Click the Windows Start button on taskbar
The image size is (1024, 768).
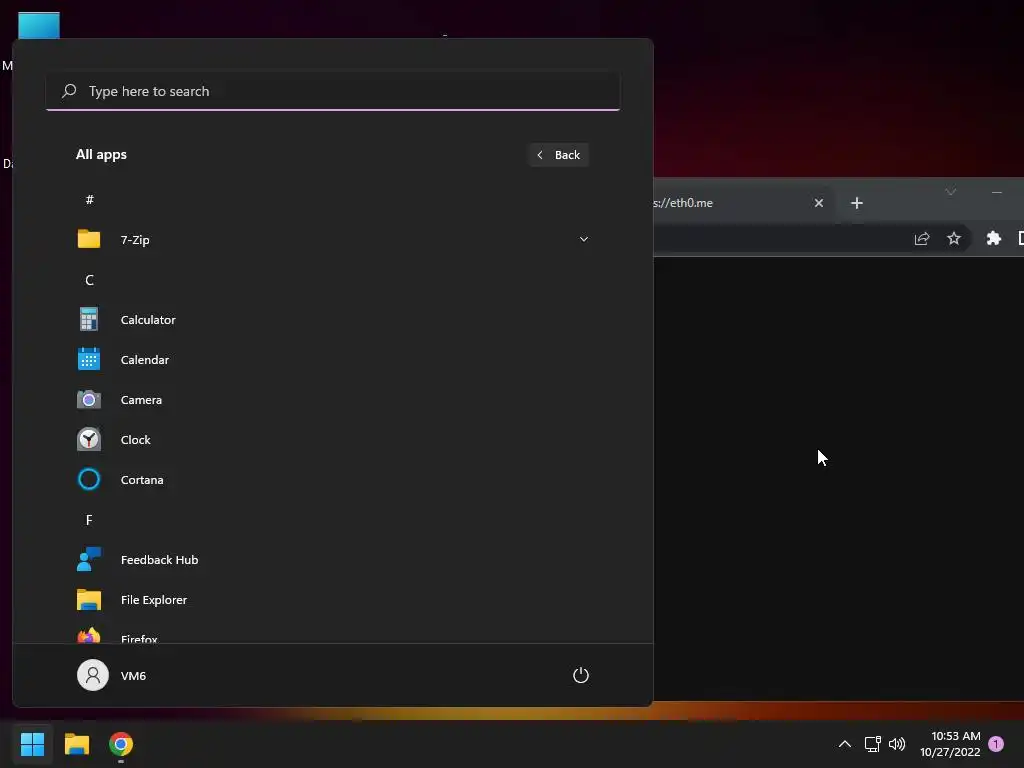[x=32, y=744]
